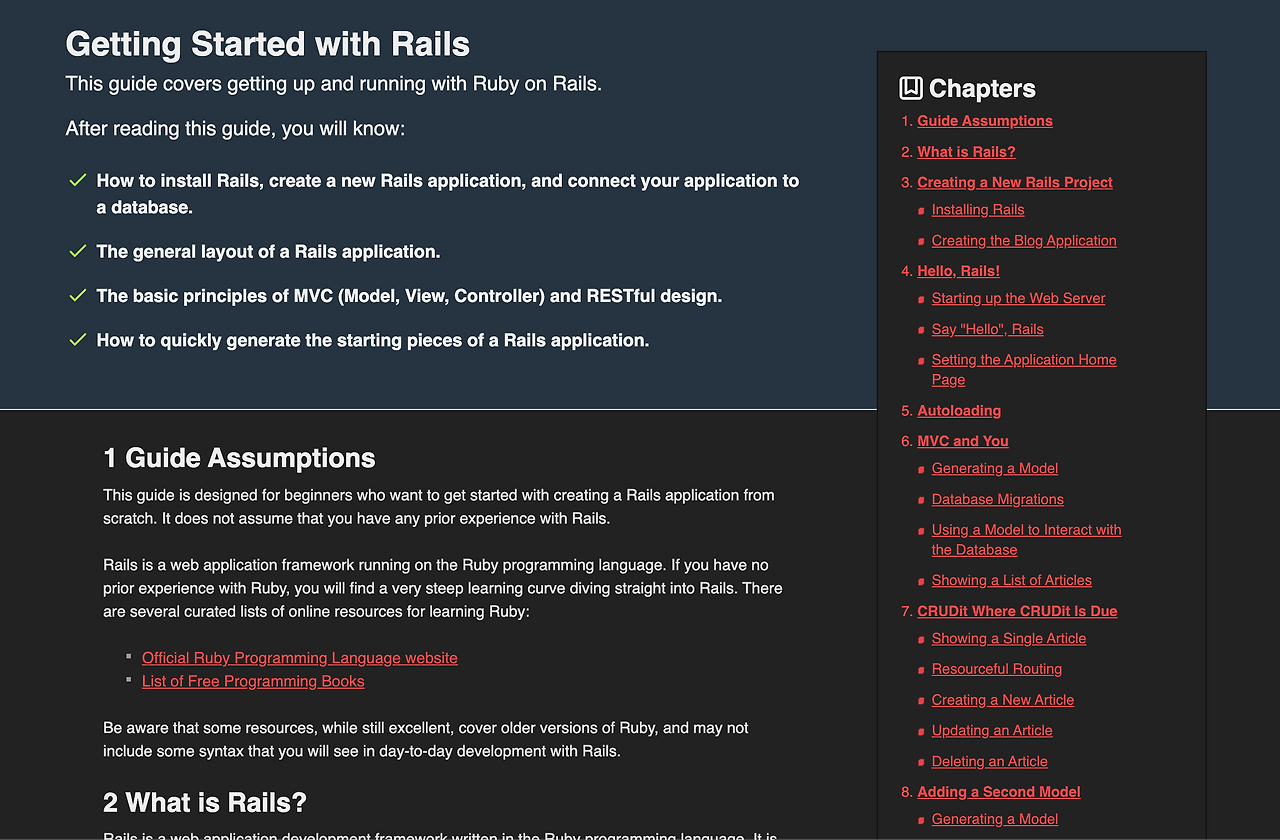This screenshot has width=1280, height=840.
Task: Open MVC and You chapter
Action: 963,441
